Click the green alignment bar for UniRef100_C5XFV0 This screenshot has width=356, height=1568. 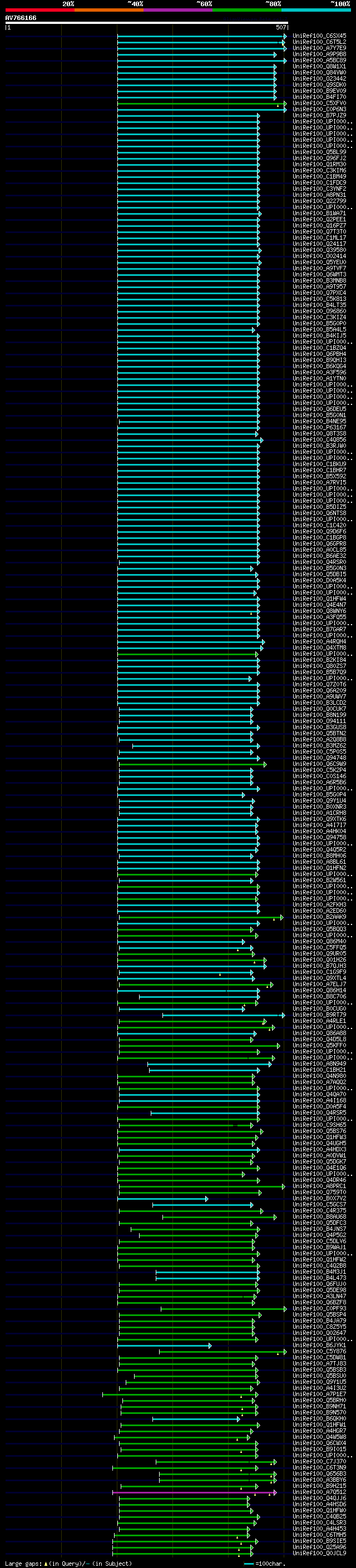point(201,103)
